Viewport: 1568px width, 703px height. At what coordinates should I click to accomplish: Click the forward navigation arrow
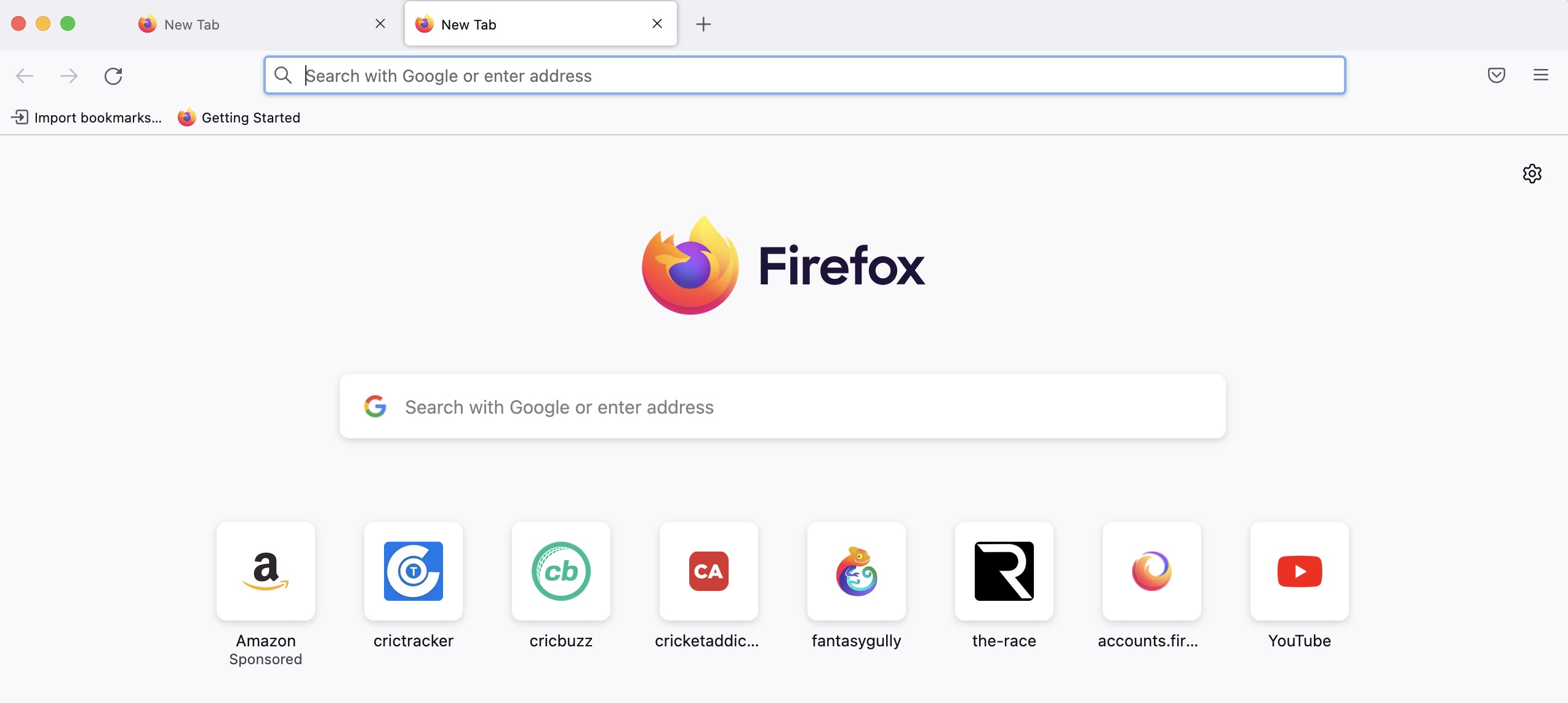[69, 76]
